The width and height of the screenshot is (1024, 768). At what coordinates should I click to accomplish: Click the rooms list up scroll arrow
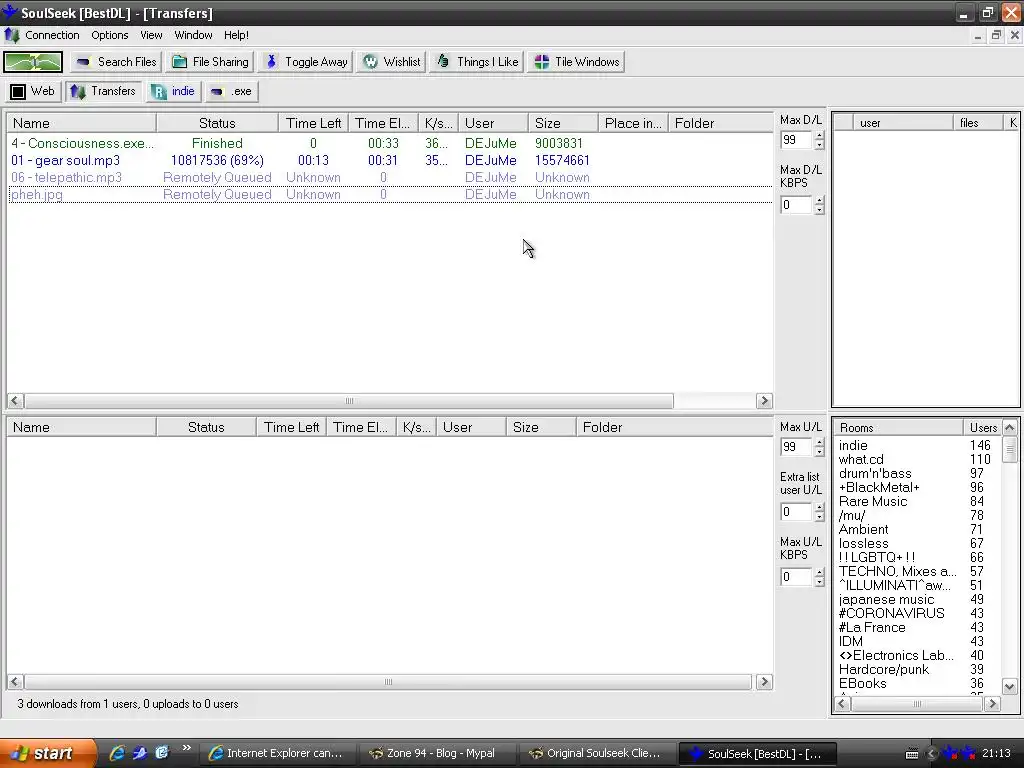click(1010, 428)
